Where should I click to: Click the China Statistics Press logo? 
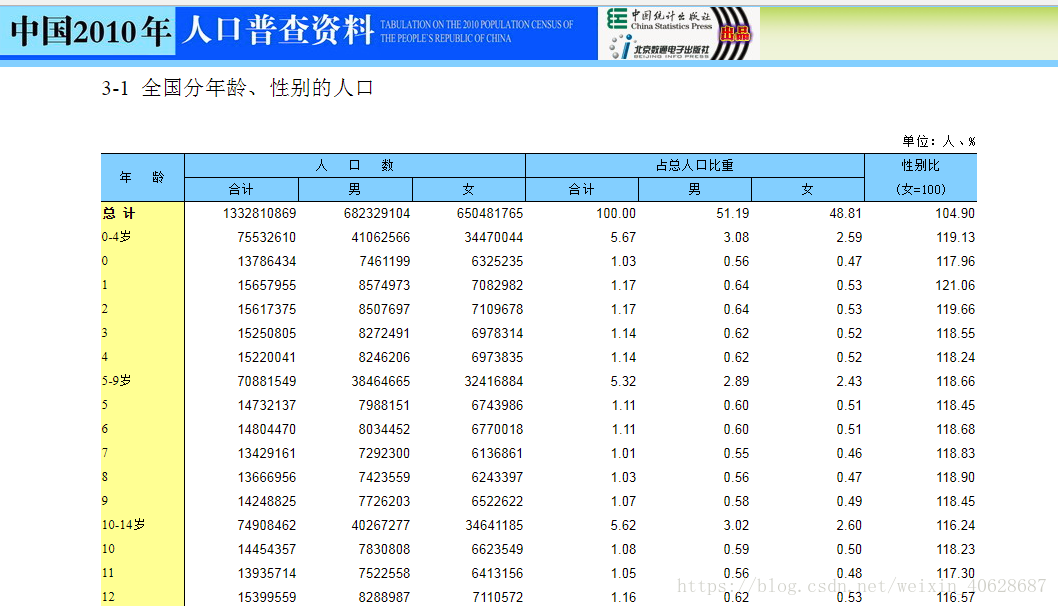[659, 19]
